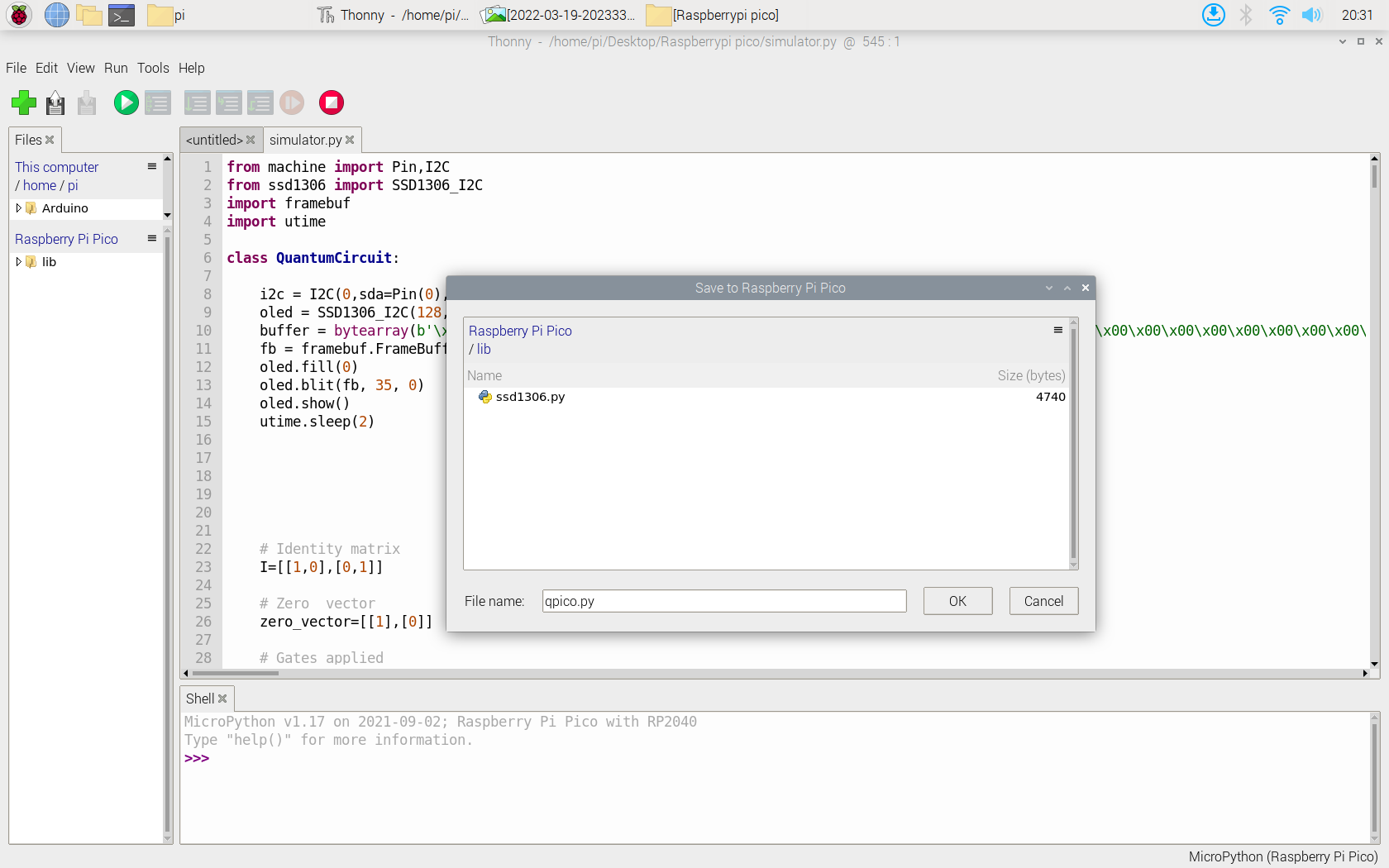Click the Step over toolbar icon

tap(197, 103)
